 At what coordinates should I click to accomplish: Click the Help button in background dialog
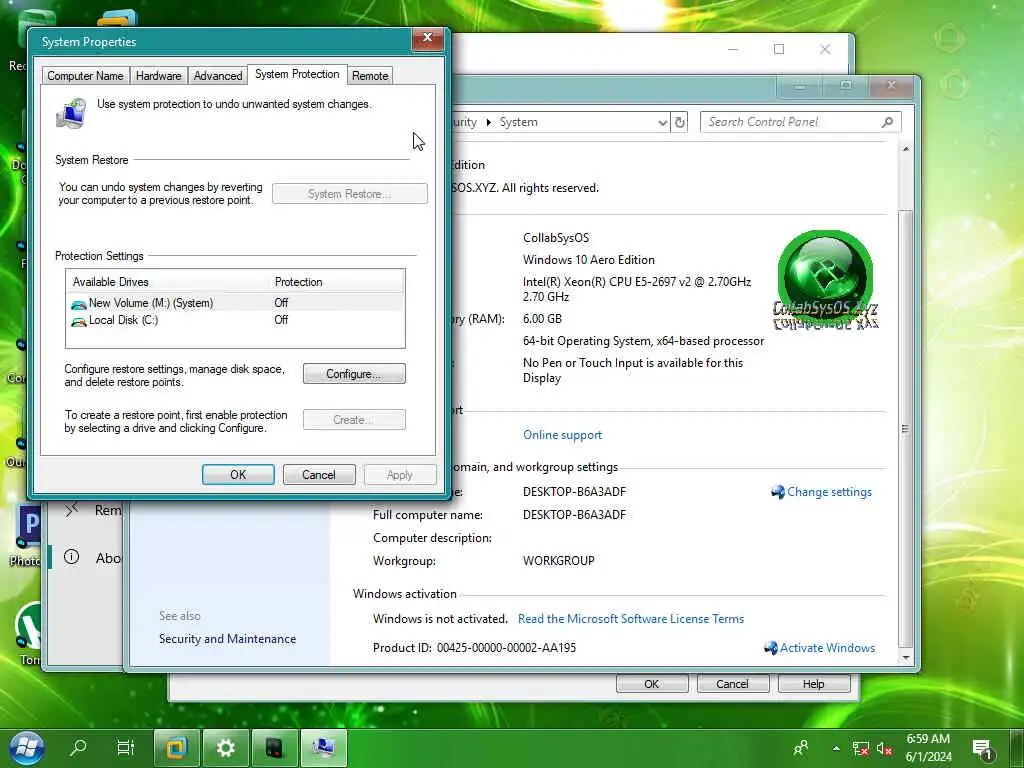(x=814, y=684)
